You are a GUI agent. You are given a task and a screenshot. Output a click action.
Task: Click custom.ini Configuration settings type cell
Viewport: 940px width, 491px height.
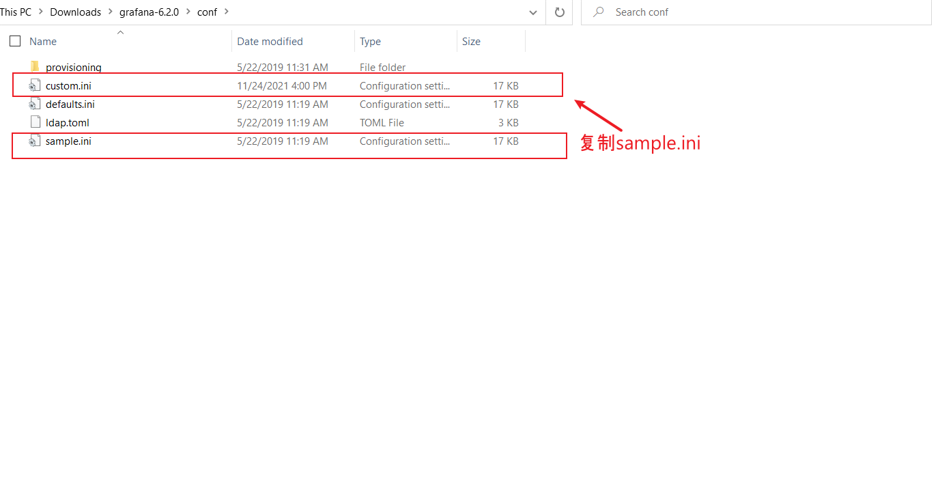[405, 86]
